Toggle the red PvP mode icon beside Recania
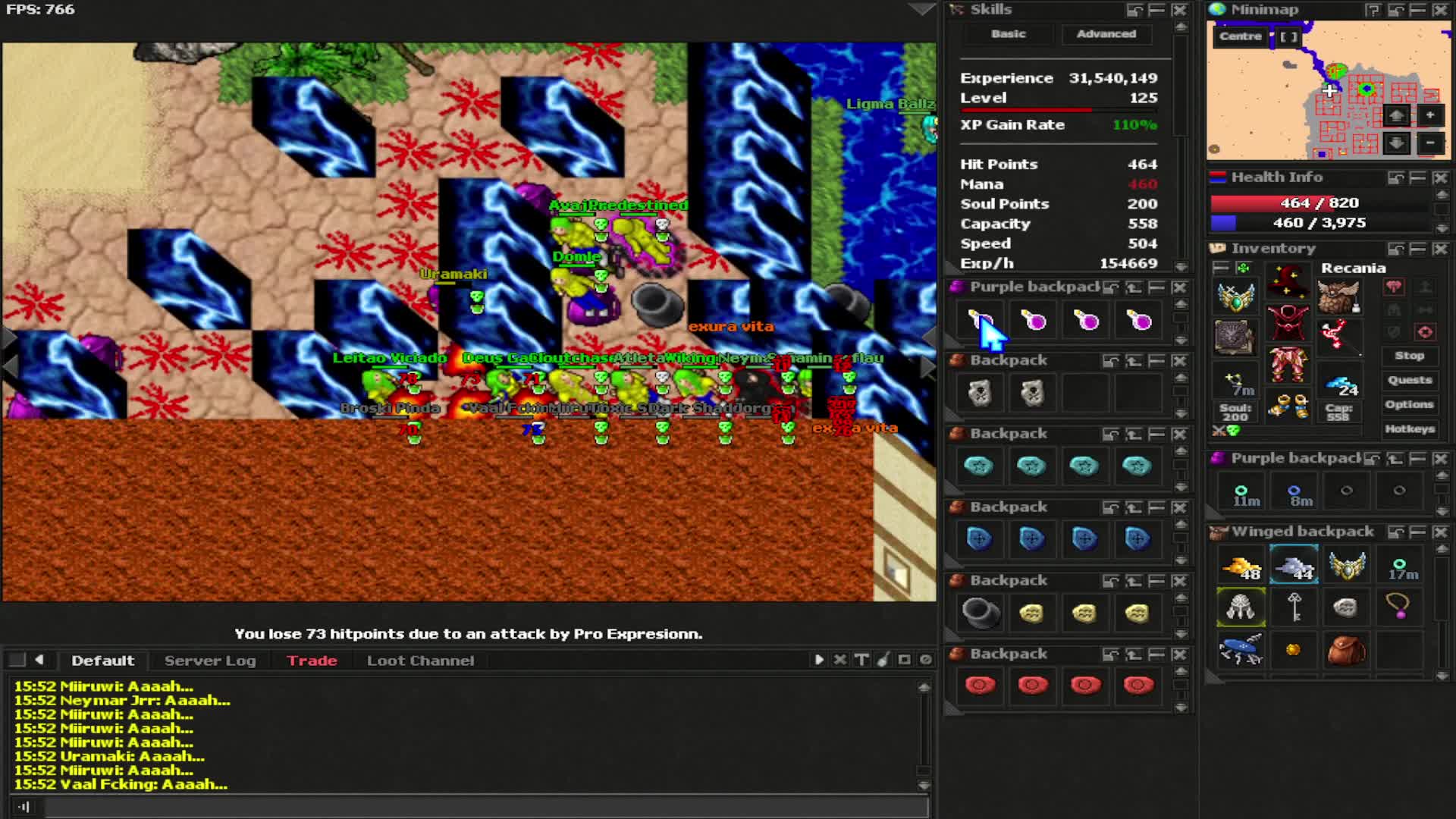1456x819 pixels. tap(1394, 287)
